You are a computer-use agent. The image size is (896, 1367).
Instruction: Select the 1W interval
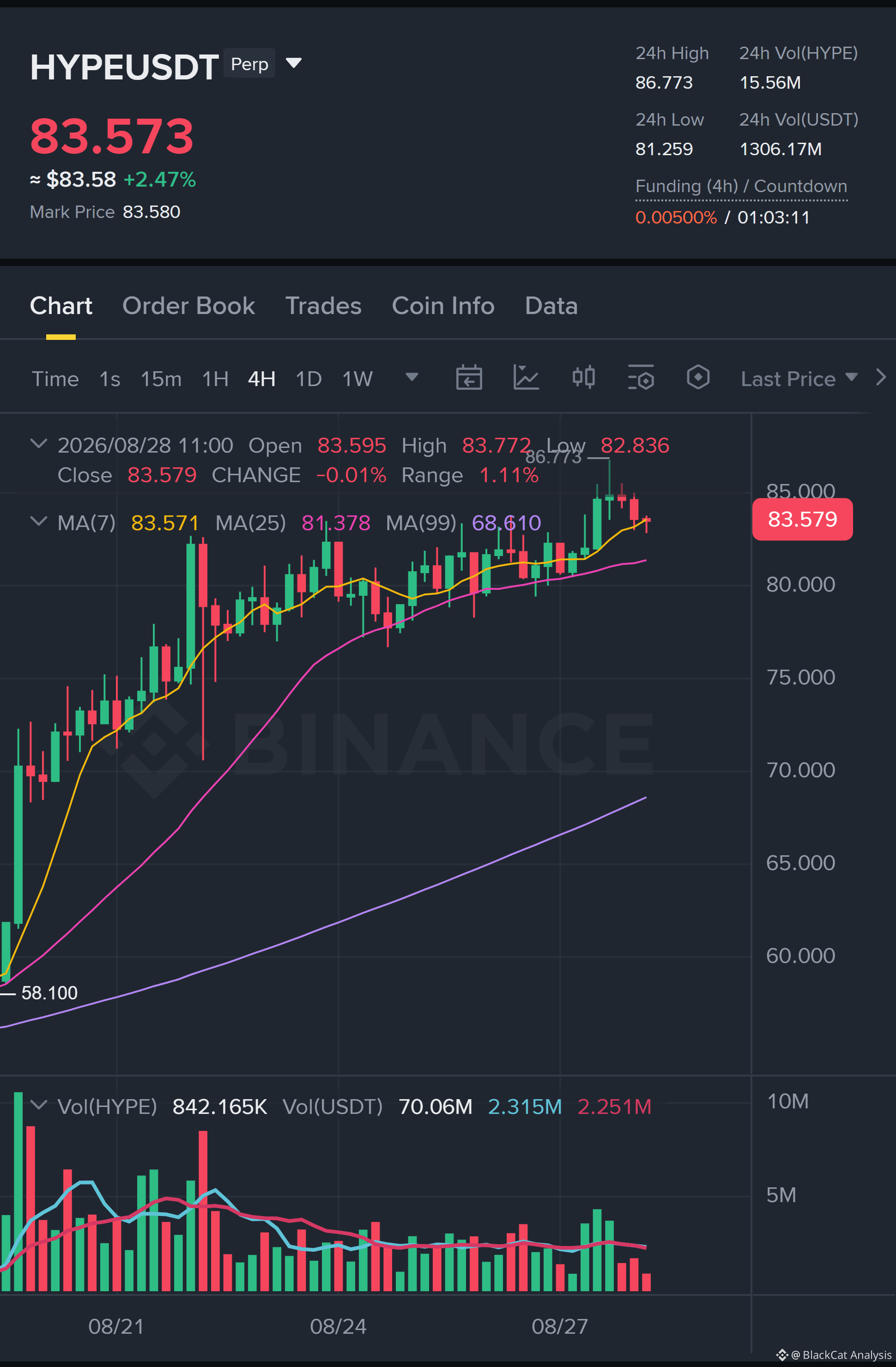click(x=357, y=379)
